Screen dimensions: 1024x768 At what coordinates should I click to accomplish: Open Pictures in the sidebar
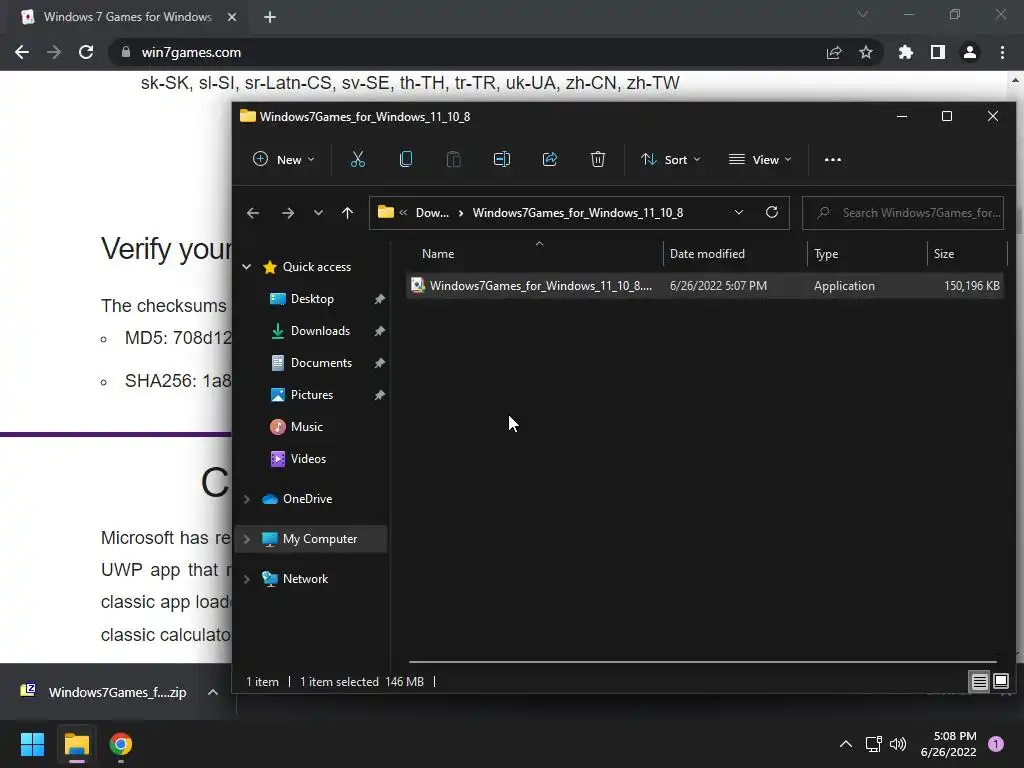(x=312, y=395)
